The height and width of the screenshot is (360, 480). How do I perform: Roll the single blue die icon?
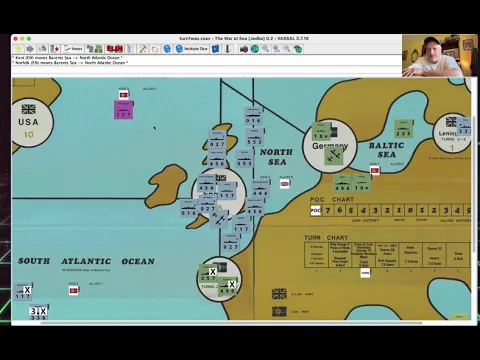[x=167, y=49]
